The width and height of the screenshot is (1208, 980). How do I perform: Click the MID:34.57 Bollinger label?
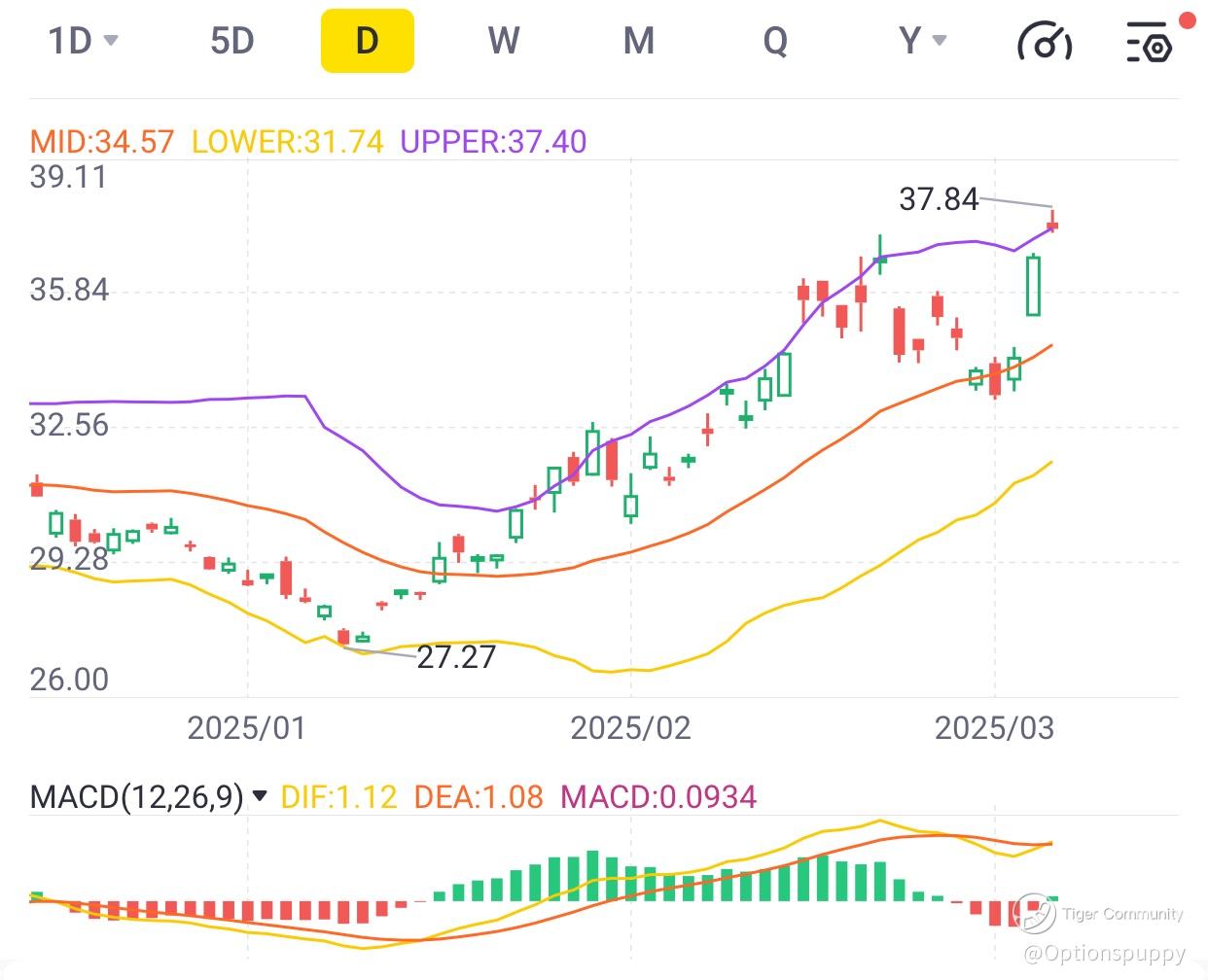coord(102,142)
